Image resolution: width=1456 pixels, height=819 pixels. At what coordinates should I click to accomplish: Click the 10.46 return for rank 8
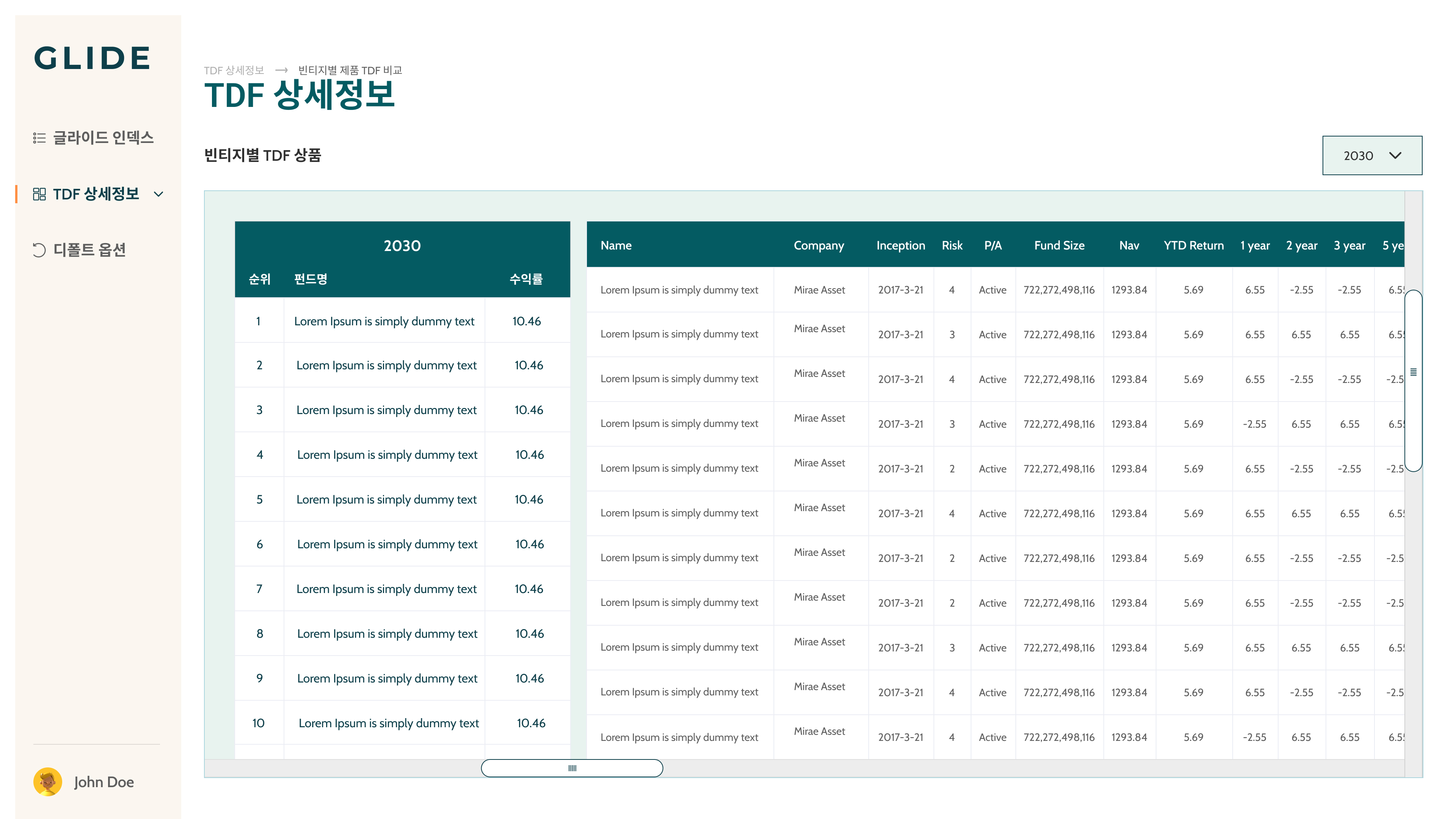530,634
